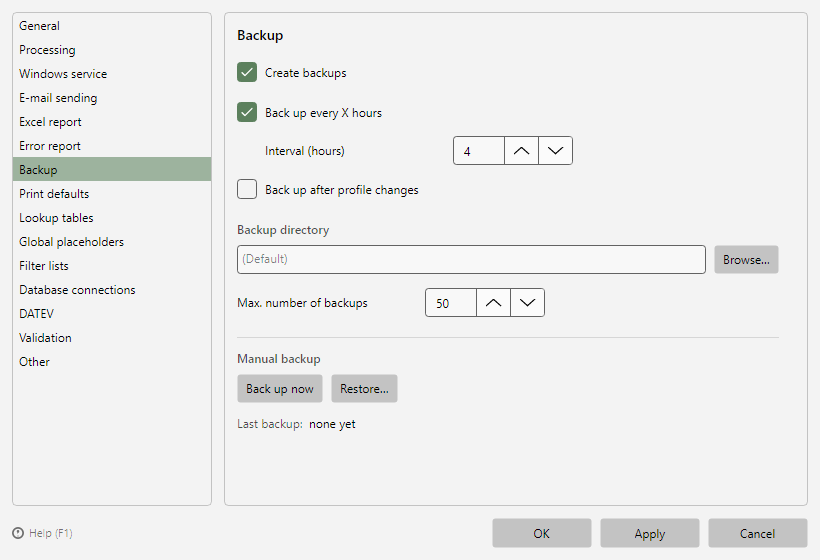
Task: Click the Browse... button
Action: (746, 259)
